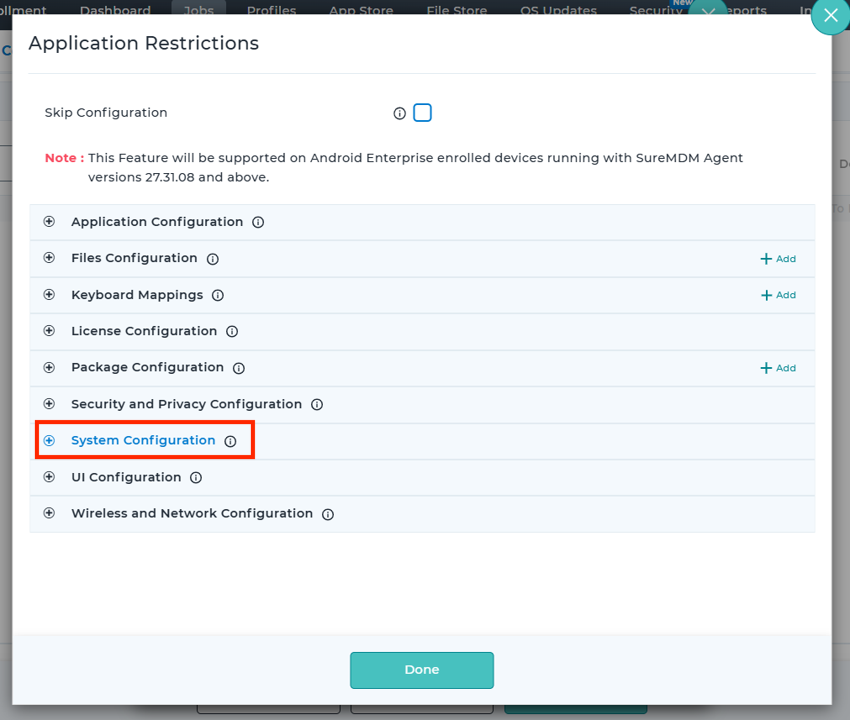Click info icon next to System Configuration
This screenshot has height=720, width=850.
point(230,441)
